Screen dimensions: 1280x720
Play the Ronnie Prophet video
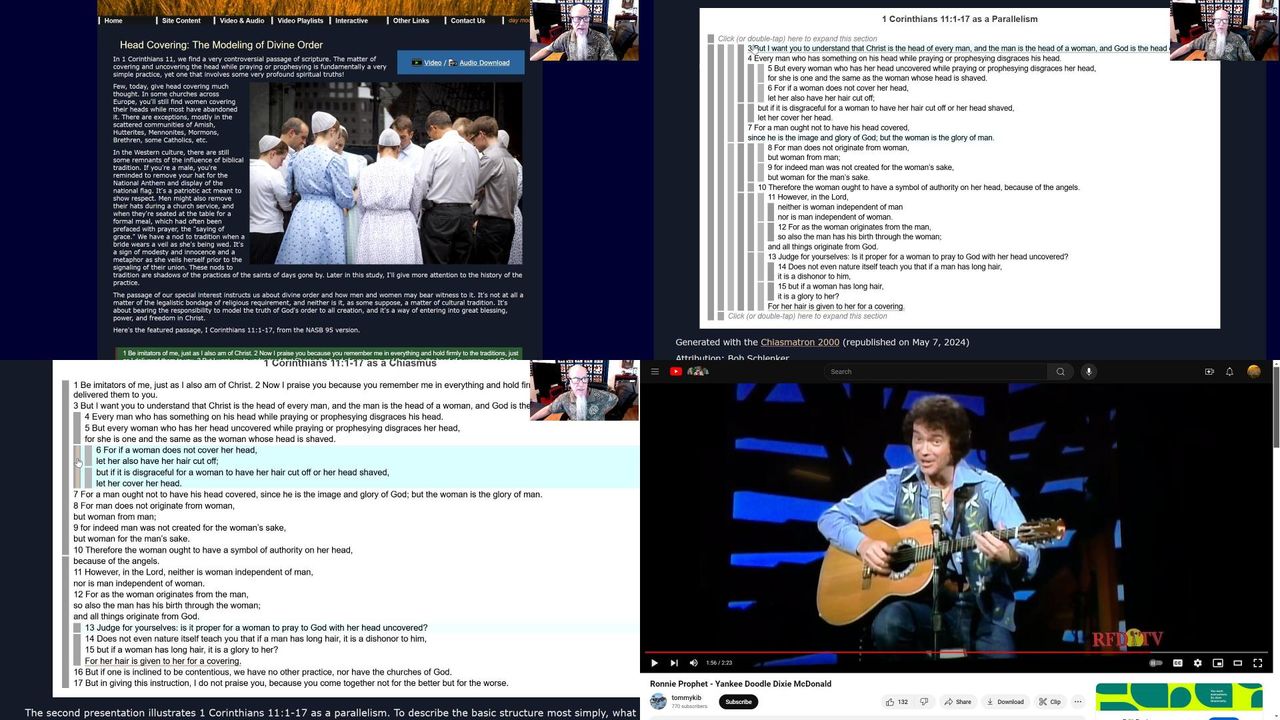point(655,663)
